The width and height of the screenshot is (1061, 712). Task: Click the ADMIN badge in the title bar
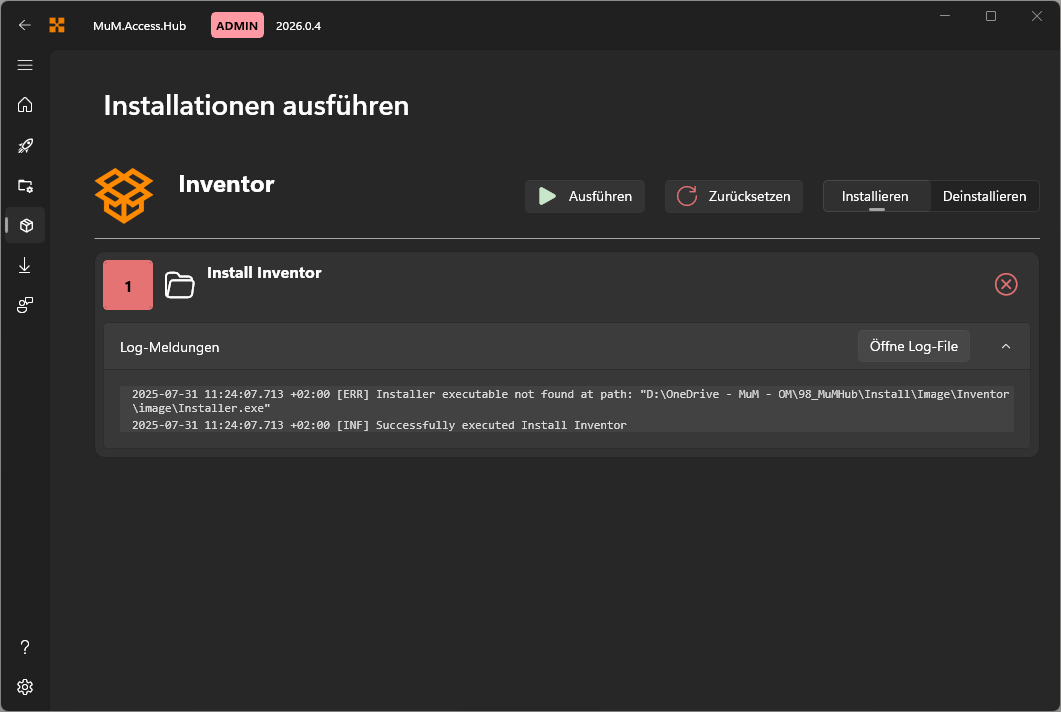[237, 25]
